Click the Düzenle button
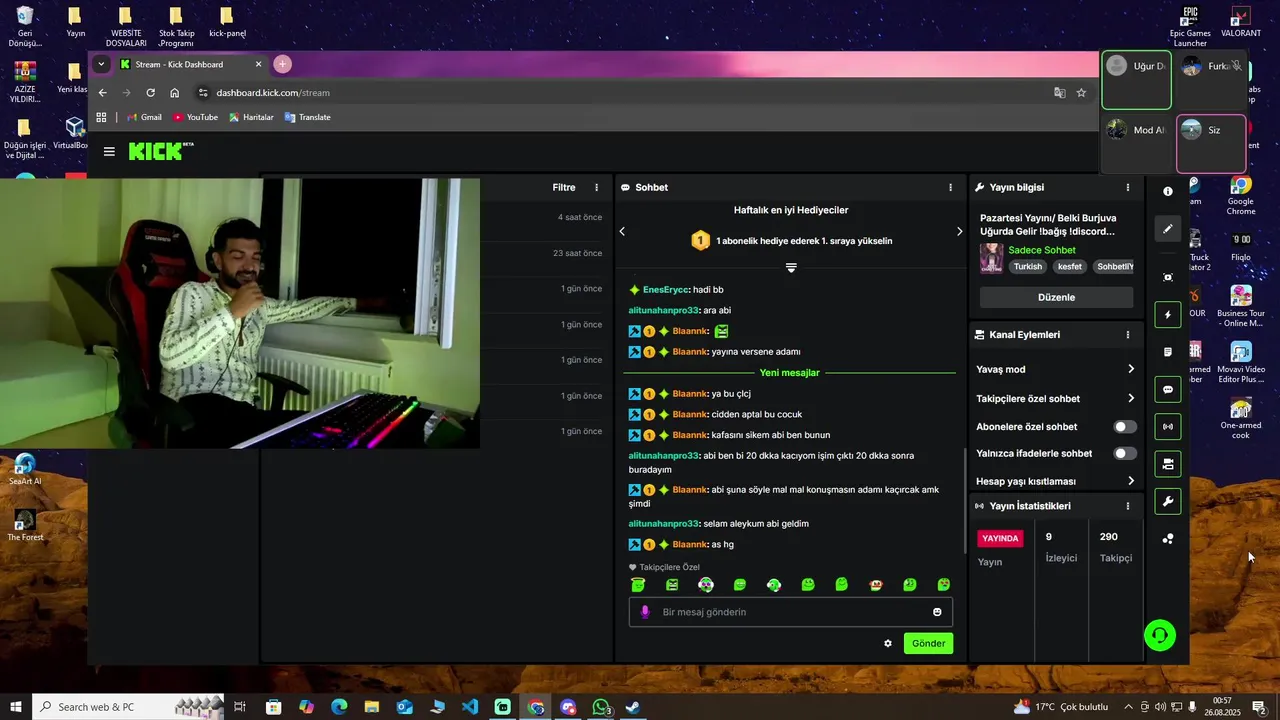Screen dimensions: 1280x720 click(1056, 297)
